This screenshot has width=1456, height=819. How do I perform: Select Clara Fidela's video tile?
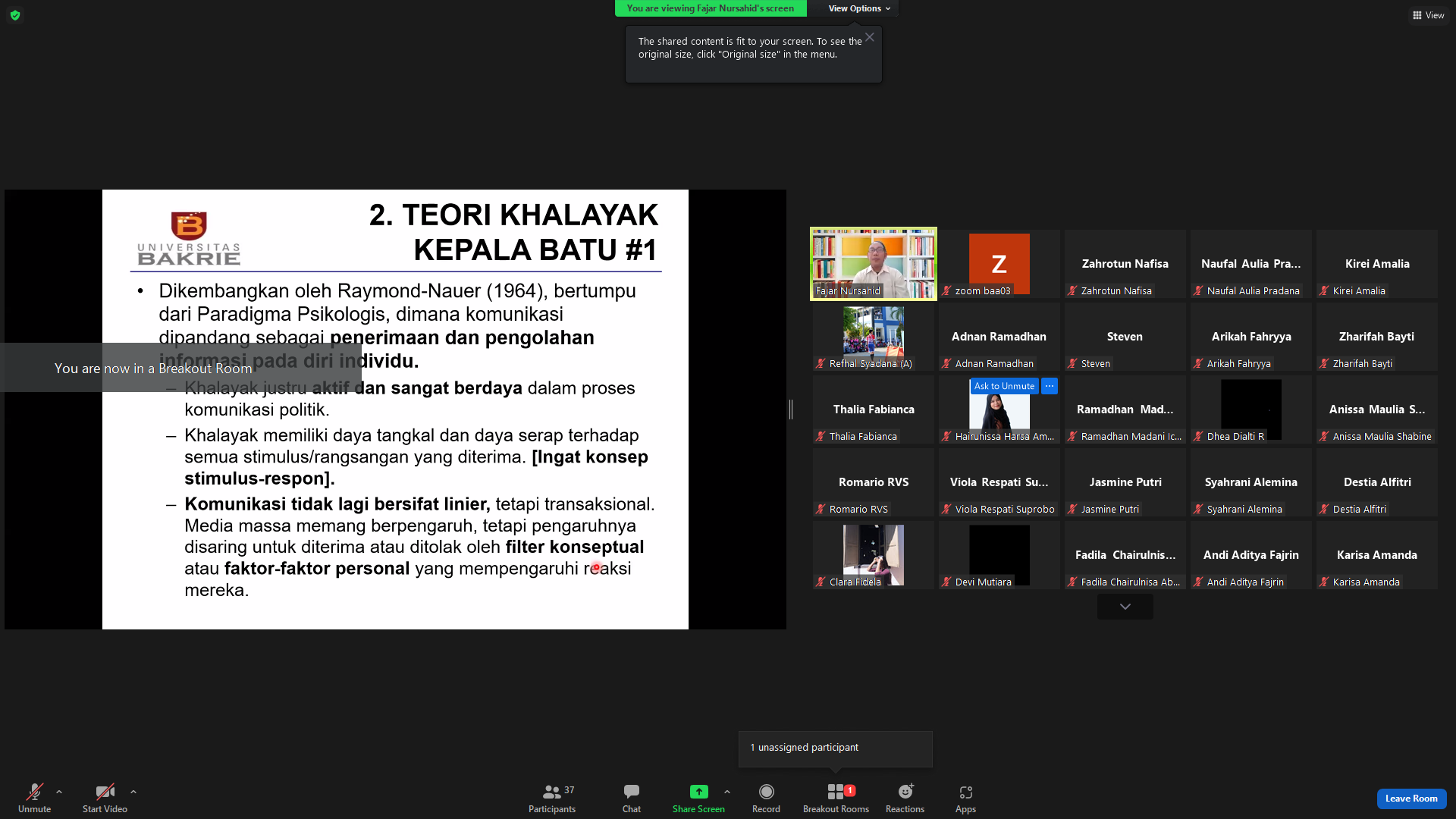[874, 555]
